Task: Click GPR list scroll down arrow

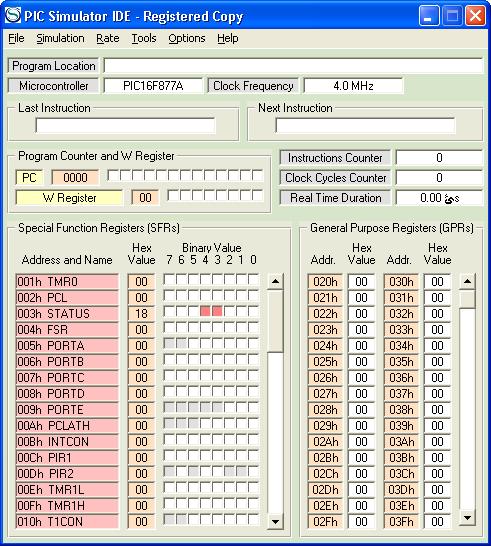Action: click(x=467, y=518)
